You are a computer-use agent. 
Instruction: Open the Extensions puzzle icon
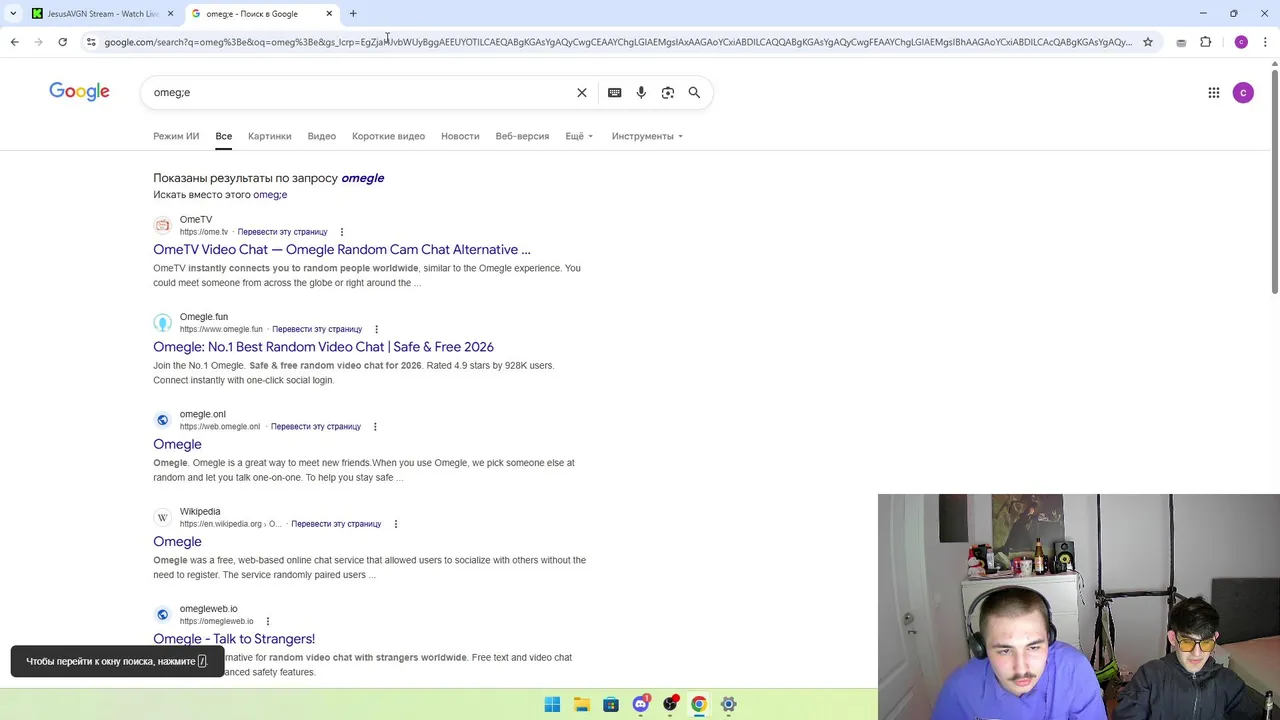coord(1206,42)
